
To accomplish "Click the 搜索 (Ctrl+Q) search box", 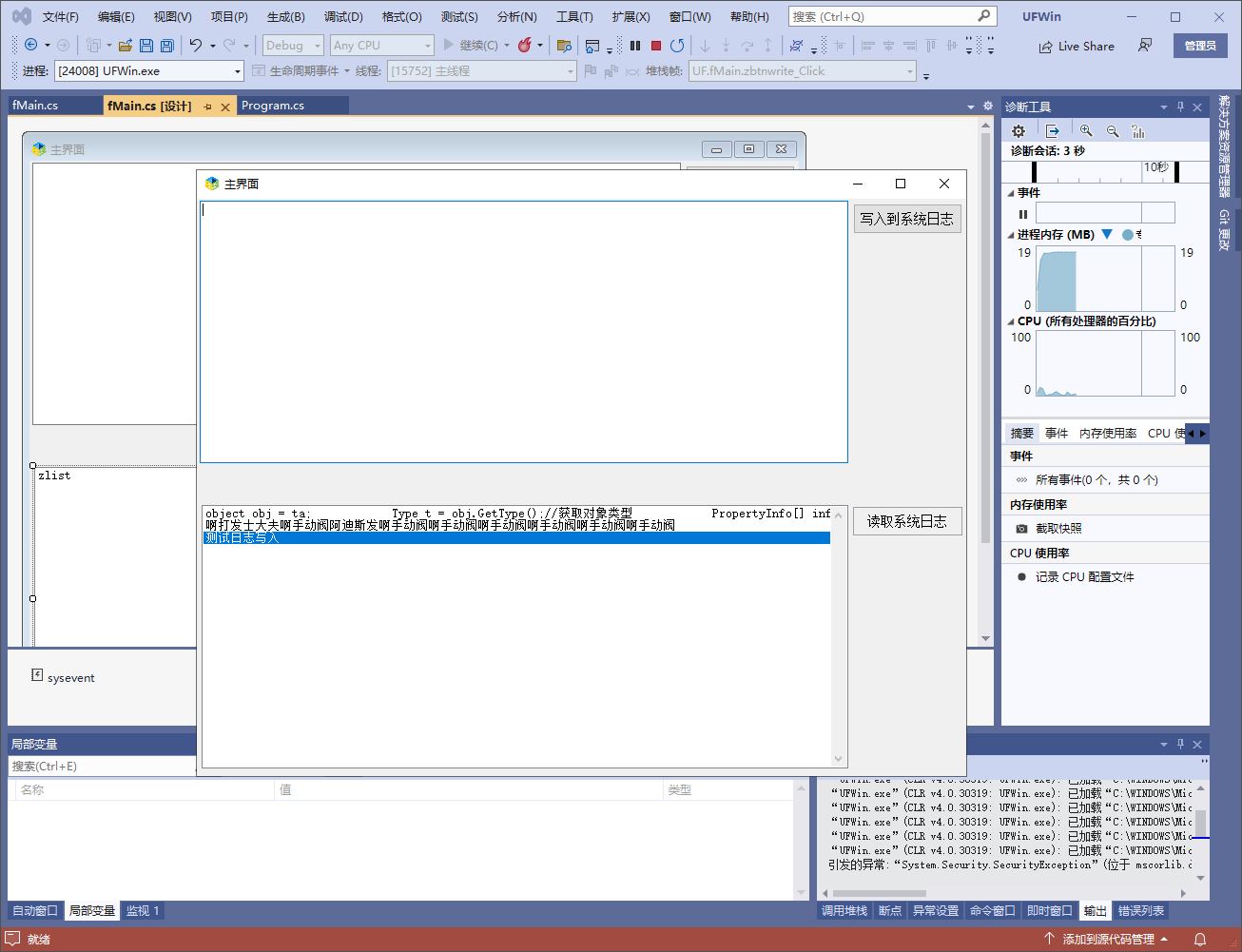I will [x=892, y=16].
